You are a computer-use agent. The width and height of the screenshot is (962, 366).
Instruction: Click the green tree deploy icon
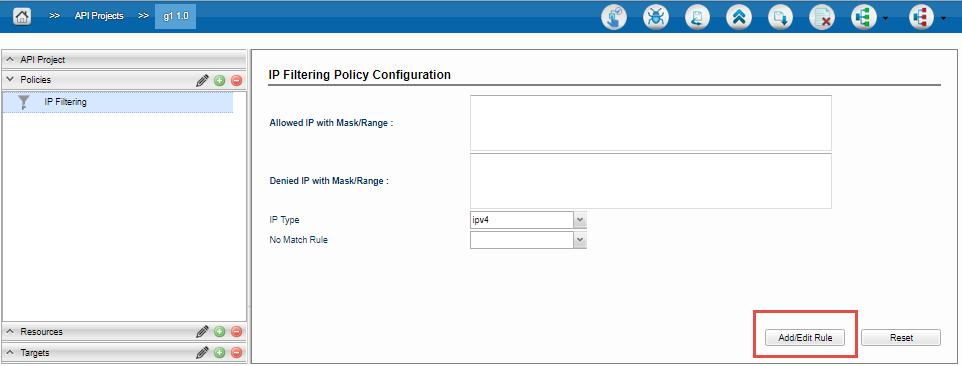(863, 17)
